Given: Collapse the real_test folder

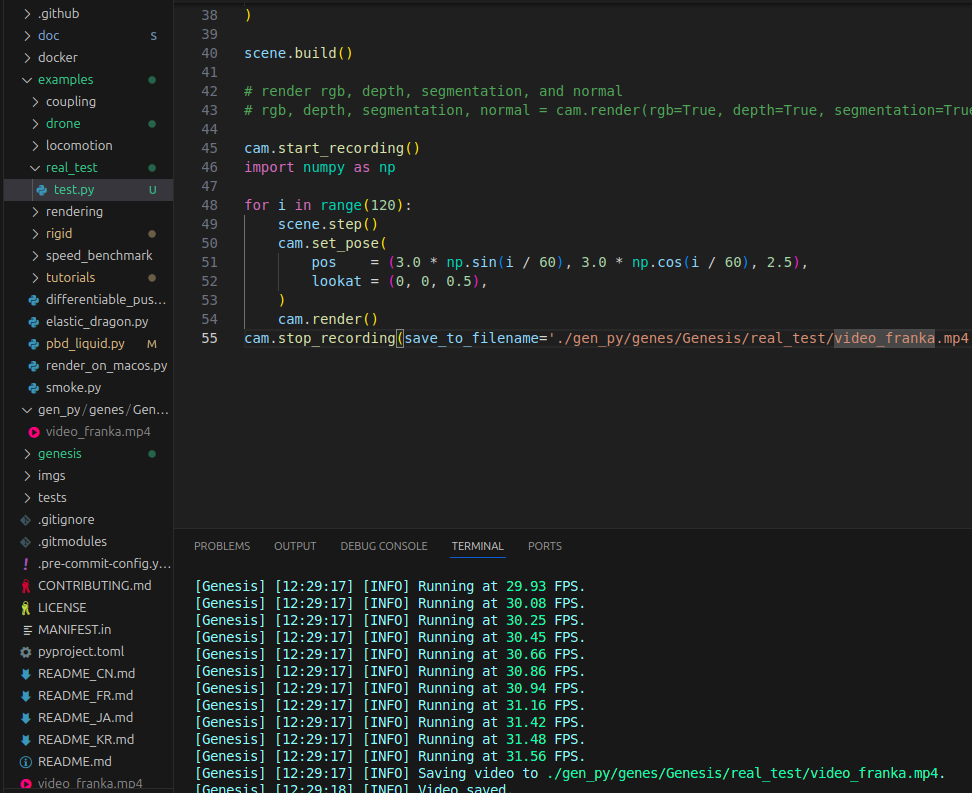Looking at the screenshot, I should pos(35,168).
